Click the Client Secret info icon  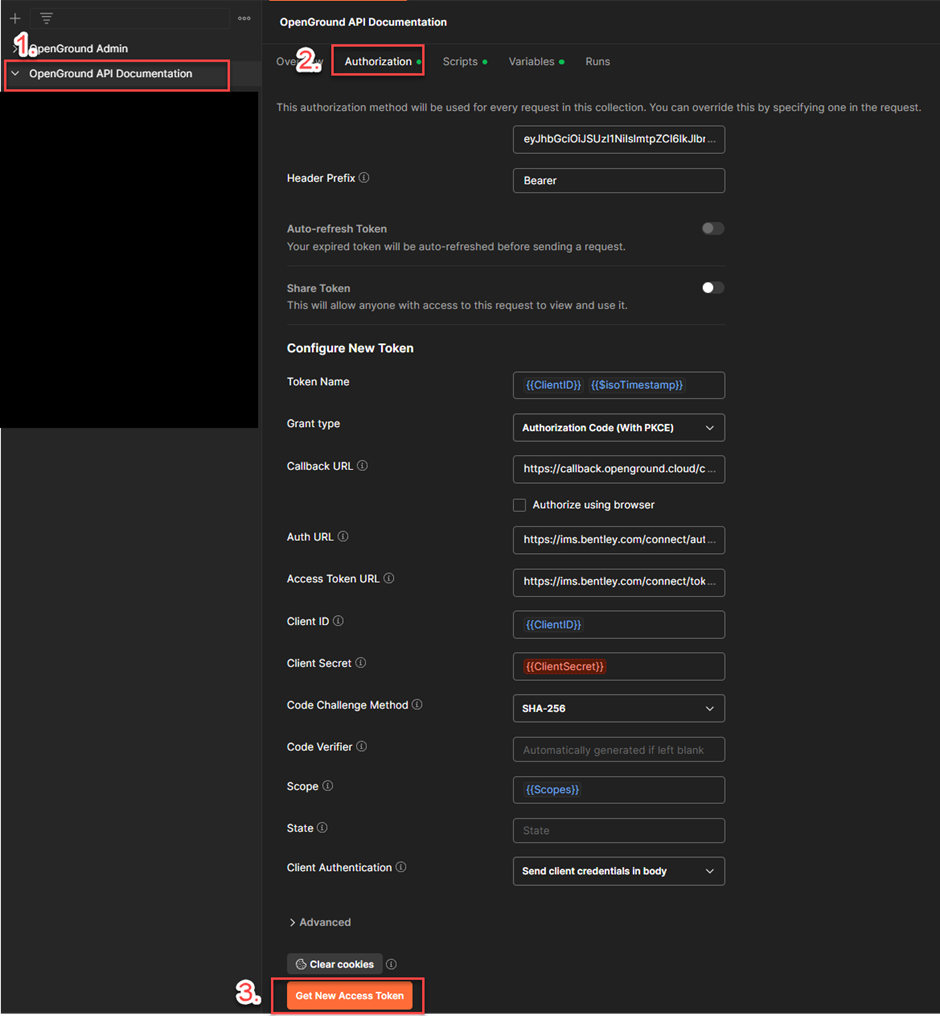[361, 663]
